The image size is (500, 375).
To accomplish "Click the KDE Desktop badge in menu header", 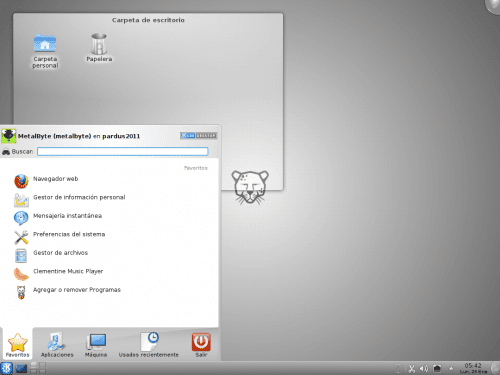I will pyautogui.click(x=198, y=136).
